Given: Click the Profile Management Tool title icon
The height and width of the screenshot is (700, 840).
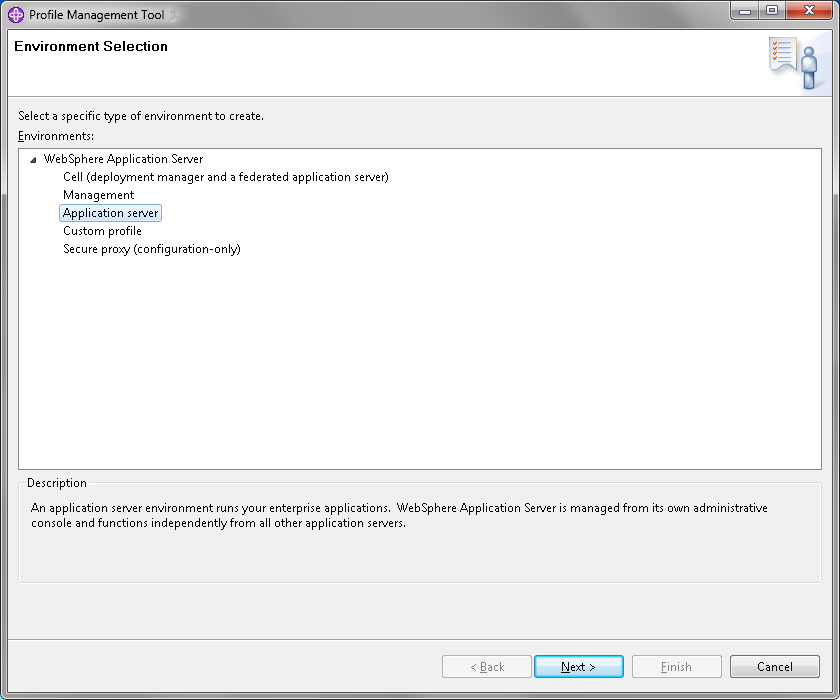Looking at the screenshot, I should point(16,14).
